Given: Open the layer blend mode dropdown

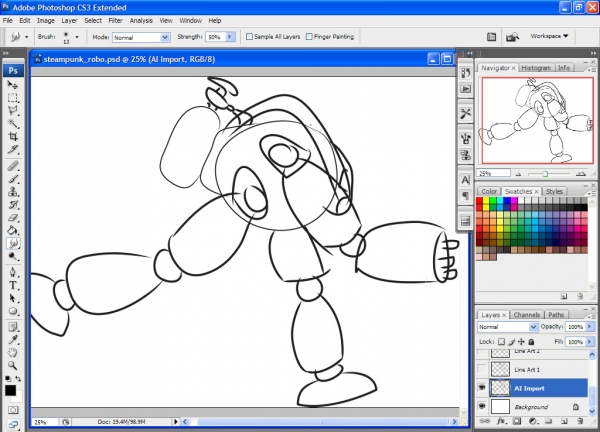Looking at the screenshot, I should (x=507, y=327).
